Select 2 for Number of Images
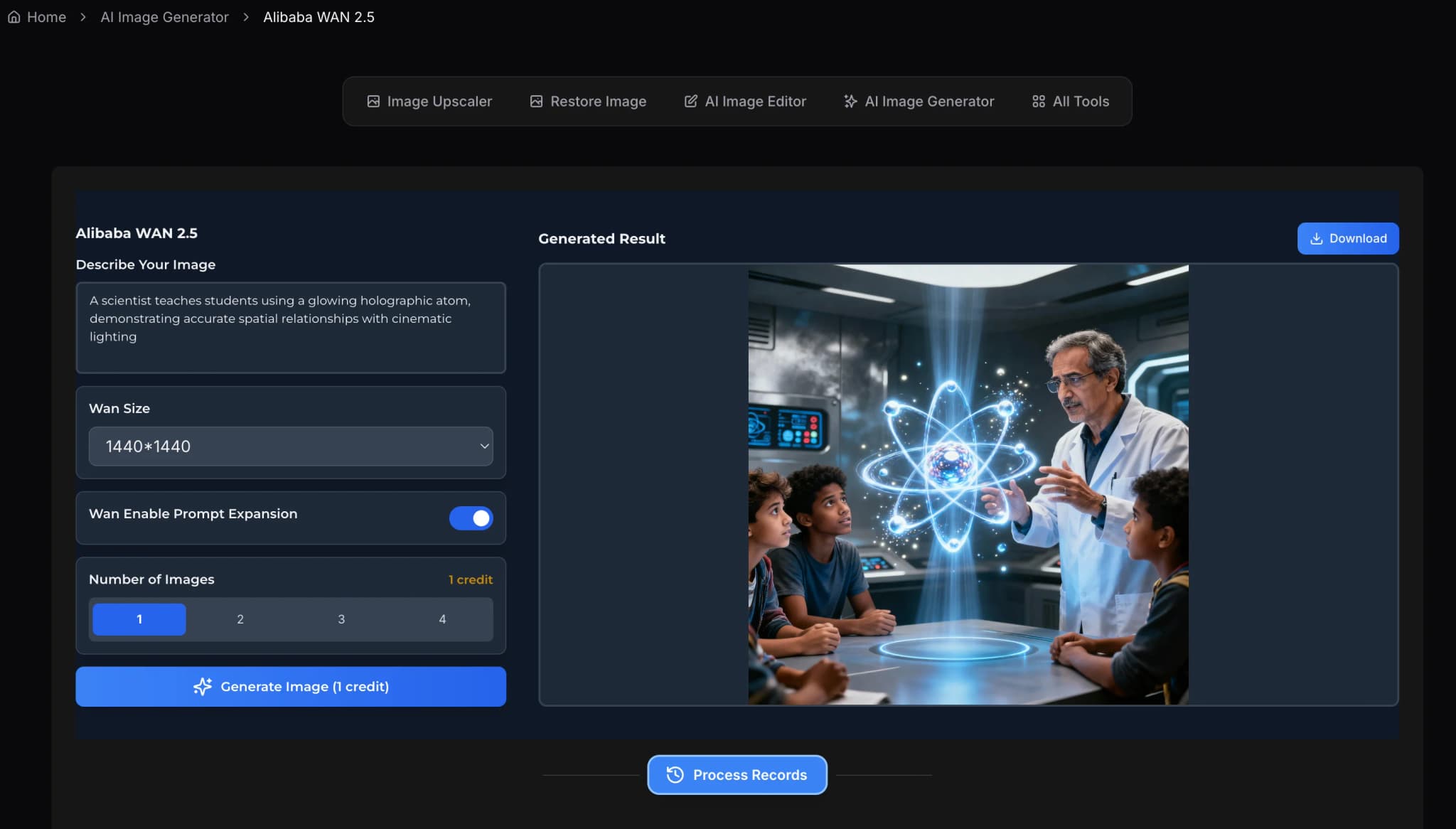This screenshot has height=829, width=1456. click(240, 619)
